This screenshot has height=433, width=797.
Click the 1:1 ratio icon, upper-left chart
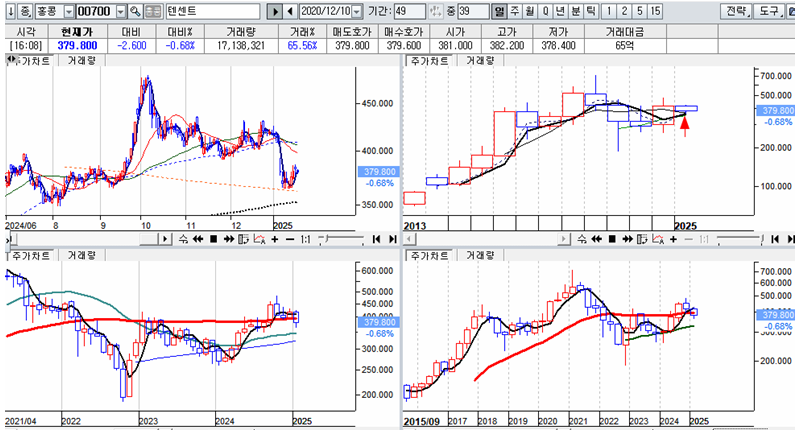[x=305, y=239]
